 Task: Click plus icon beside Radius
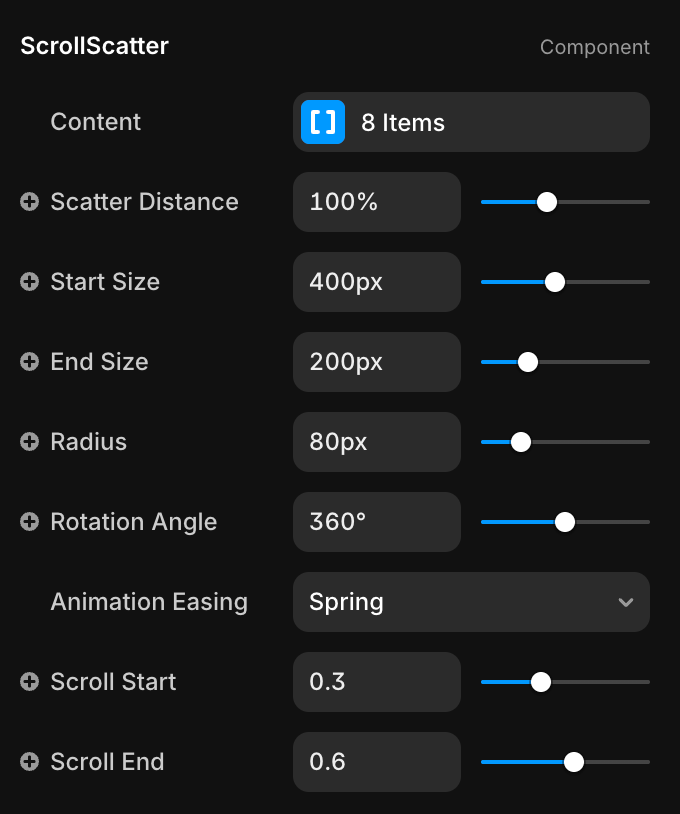pos(30,442)
